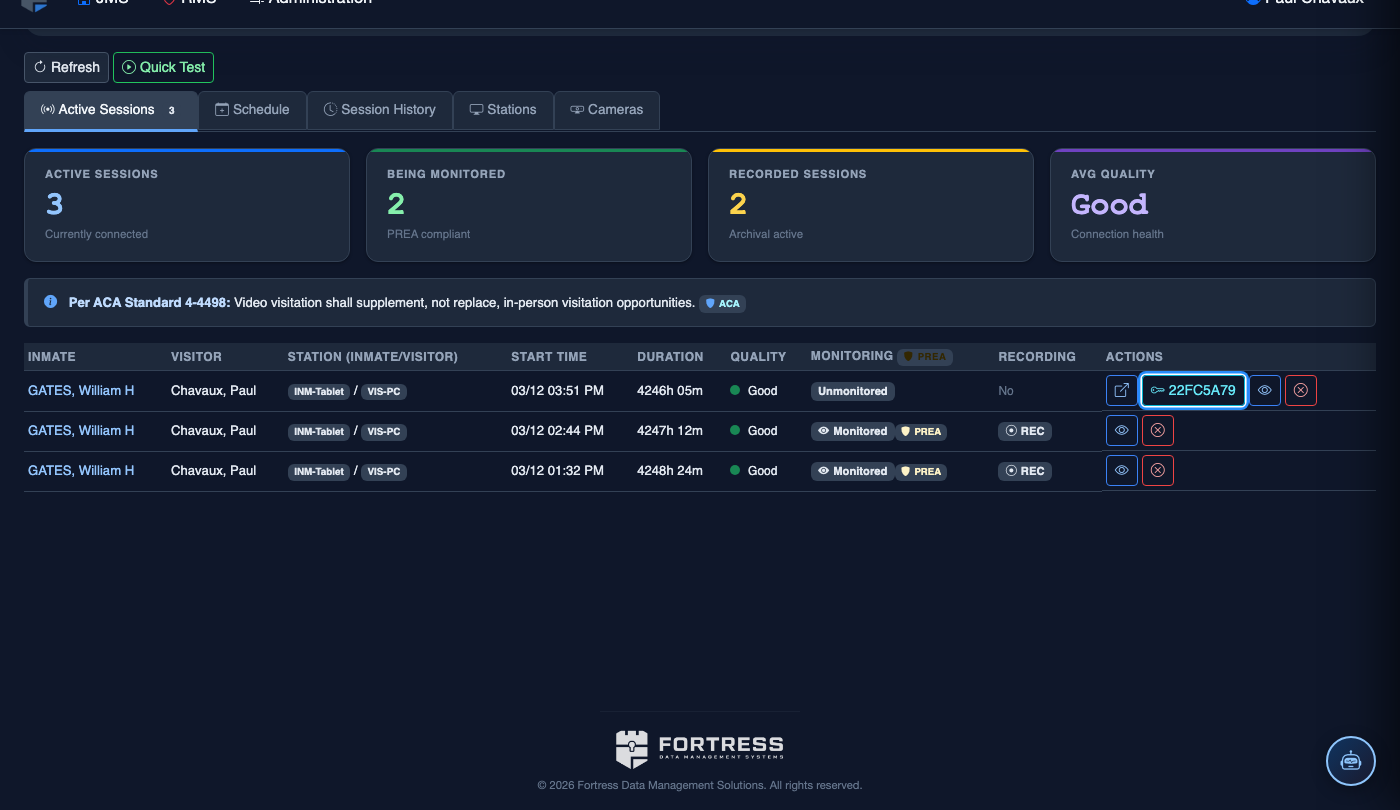This screenshot has width=1400, height=810.
Task: End the 01:32 PM session with red X
Action: (x=1158, y=470)
